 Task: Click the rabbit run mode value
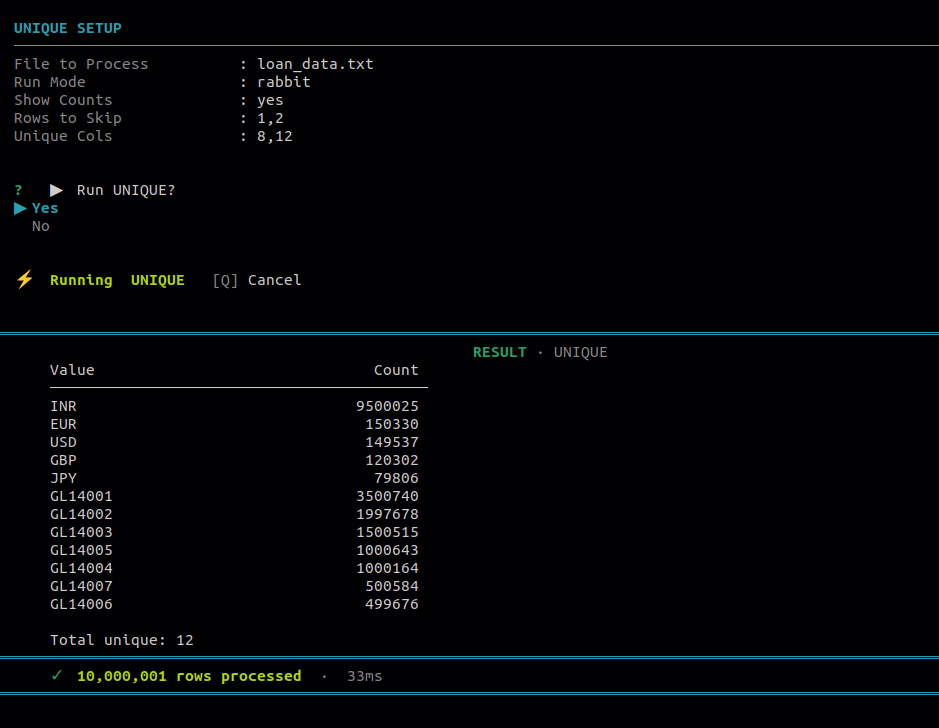[284, 82]
